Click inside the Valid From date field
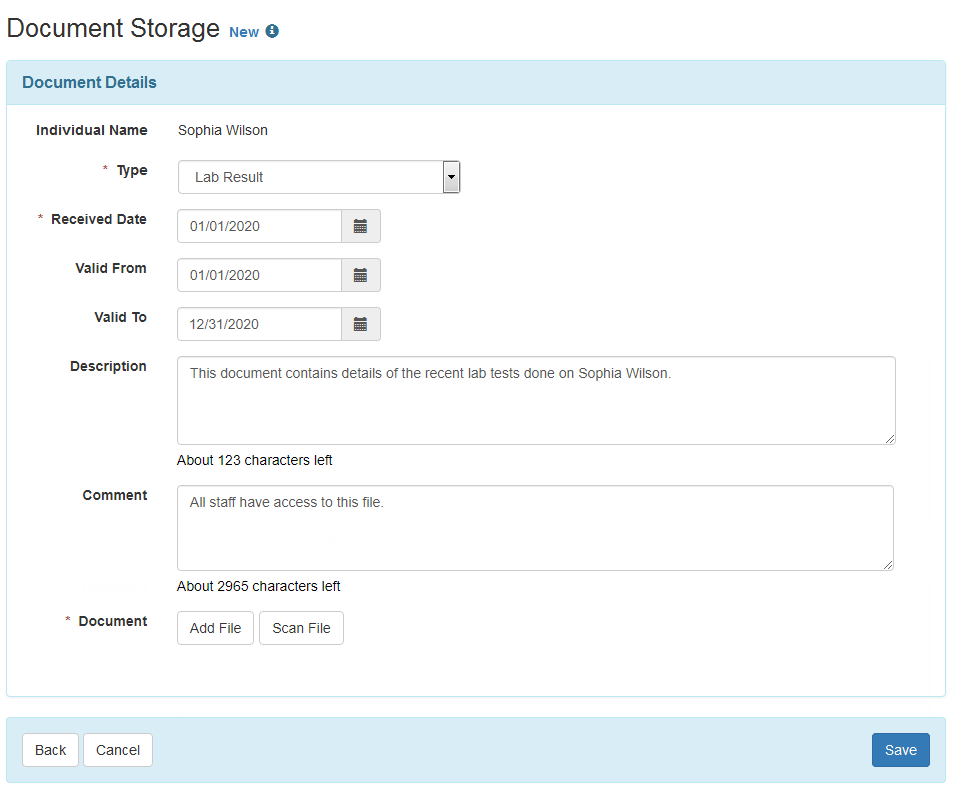The width and height of the screenshot is (956, 790). coord(258,274)
